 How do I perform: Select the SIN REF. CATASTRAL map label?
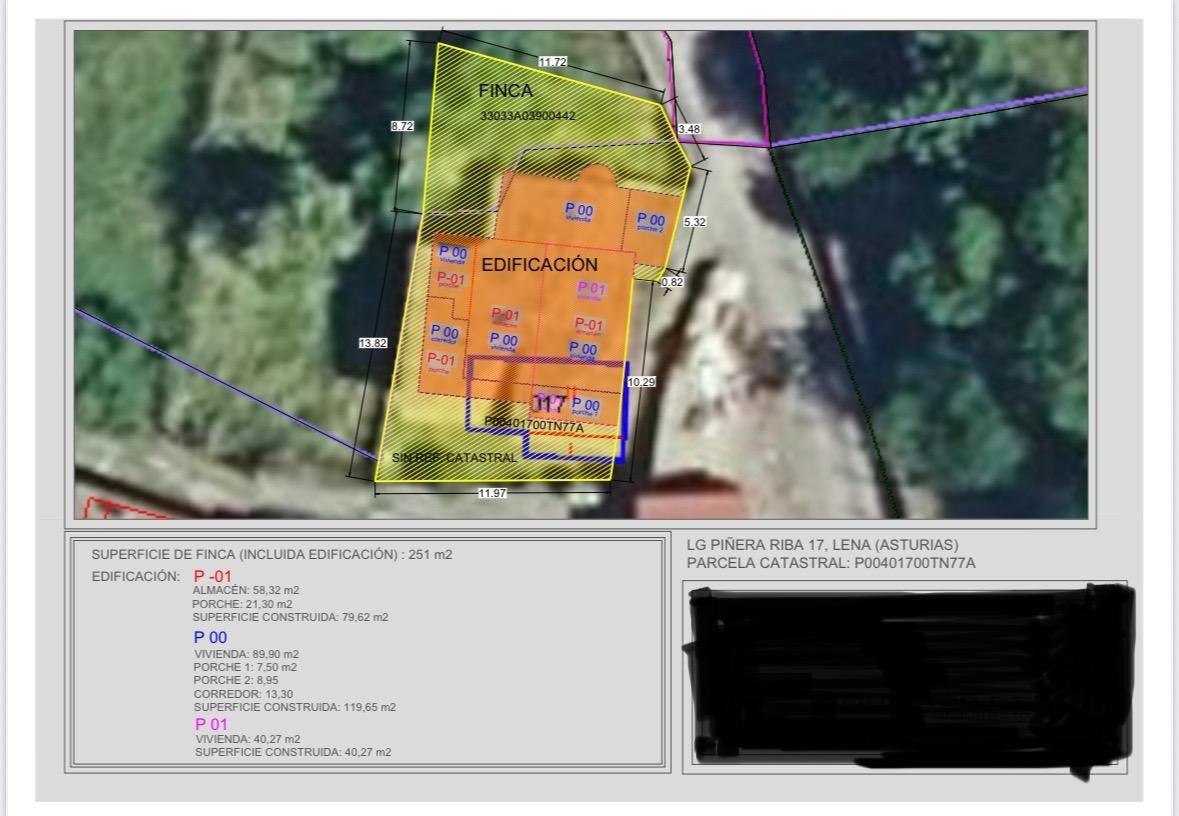click(x=455, y=457)
